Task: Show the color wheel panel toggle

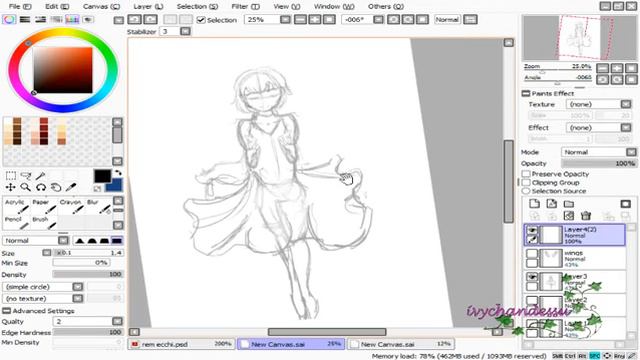Action: coord(9,20)
